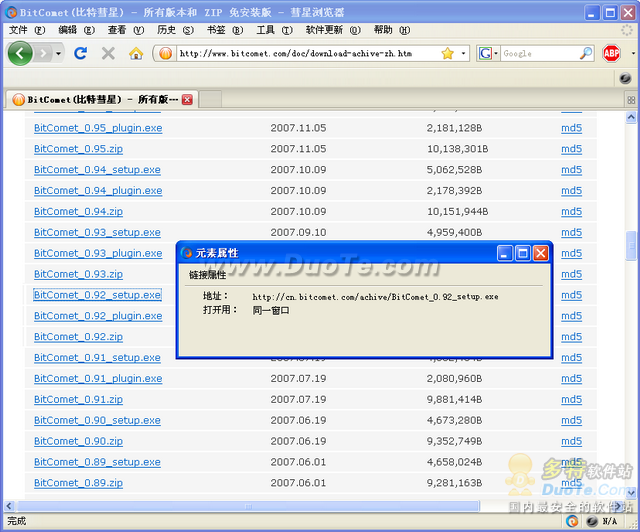The image size is (640, 532).
Task: Open the Google search engine selector
Action: pos(488,53)
